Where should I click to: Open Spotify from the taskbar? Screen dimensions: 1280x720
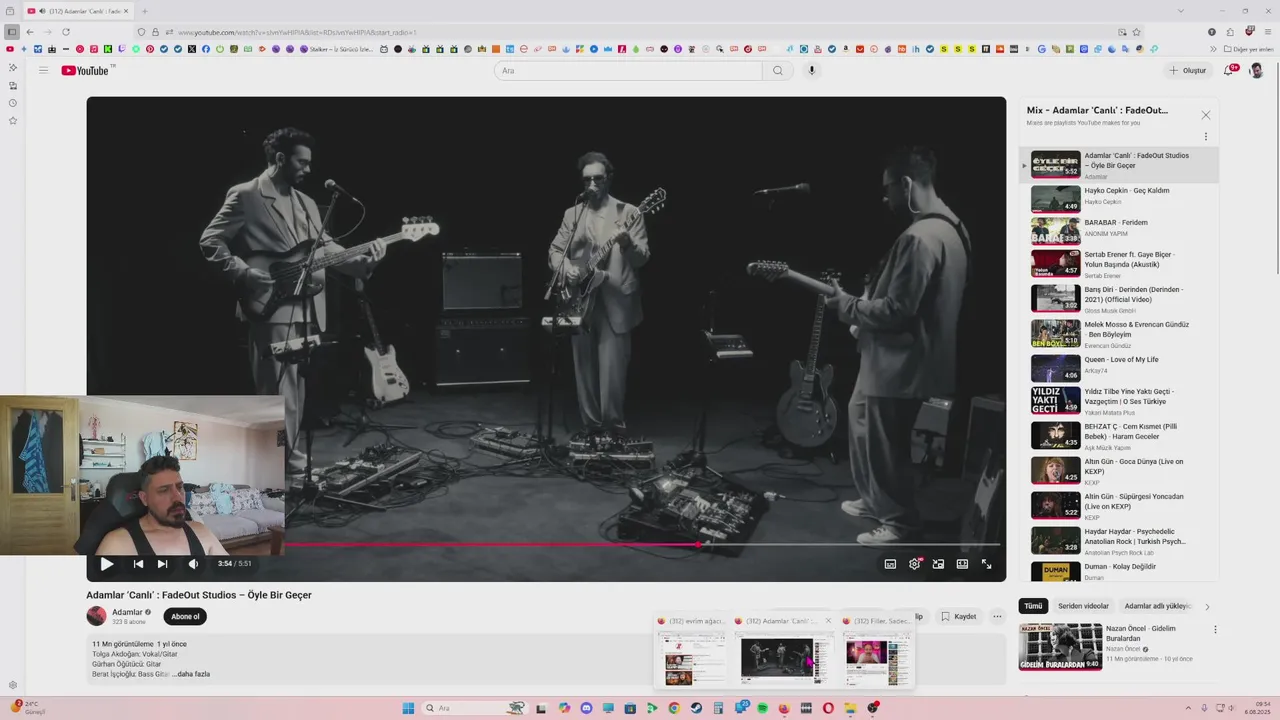click(x=761, y=708)
